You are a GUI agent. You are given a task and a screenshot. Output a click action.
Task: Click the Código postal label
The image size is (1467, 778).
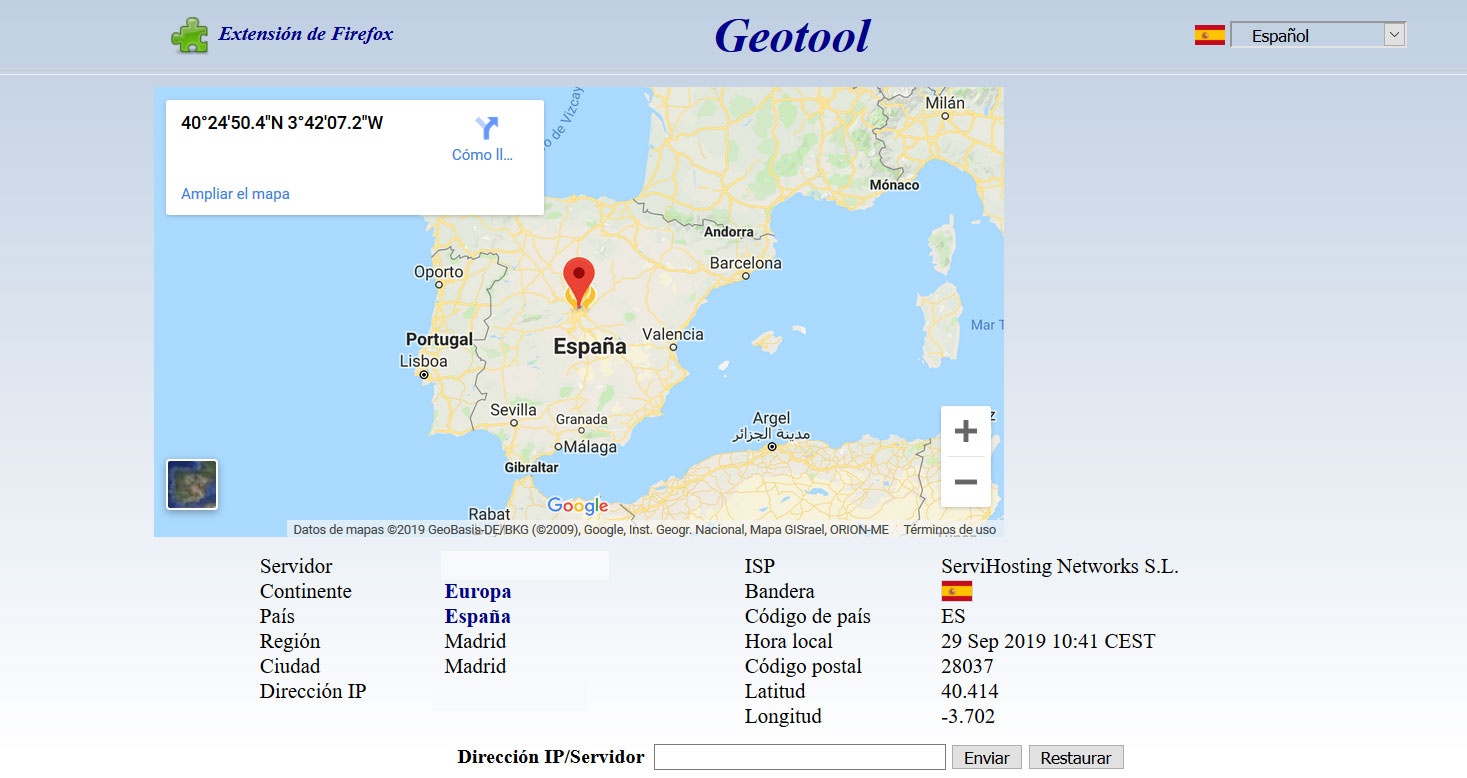click(803, 667)
